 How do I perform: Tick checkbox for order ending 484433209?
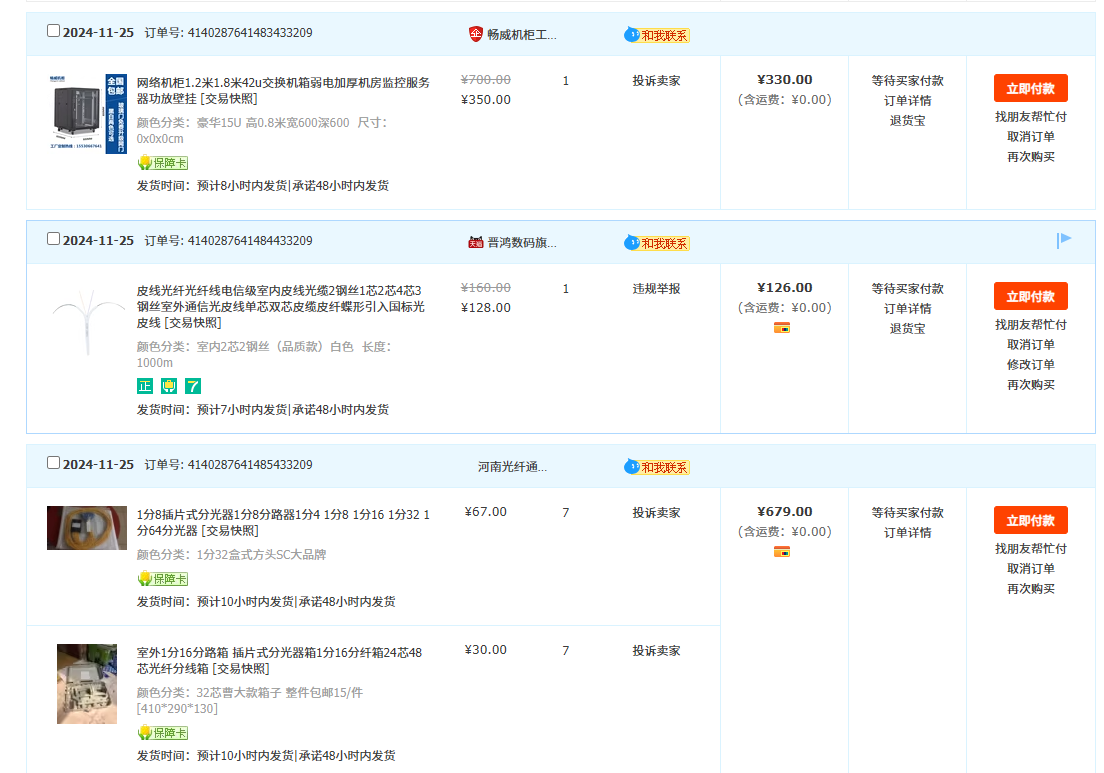(x=54, y=239)
